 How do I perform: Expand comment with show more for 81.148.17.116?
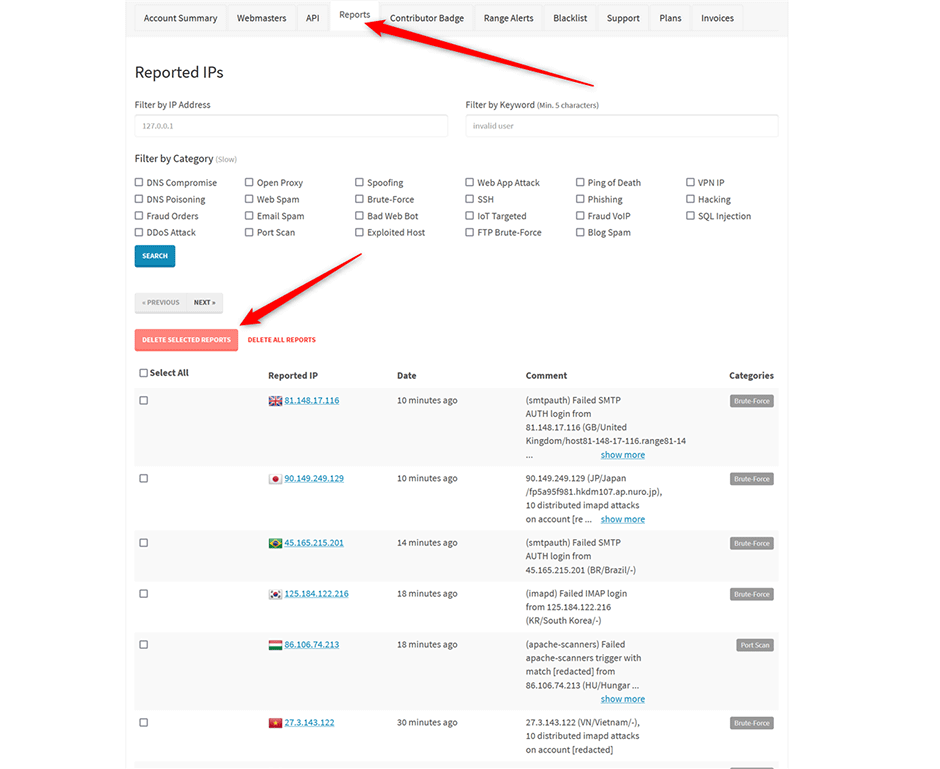[622, 455]
